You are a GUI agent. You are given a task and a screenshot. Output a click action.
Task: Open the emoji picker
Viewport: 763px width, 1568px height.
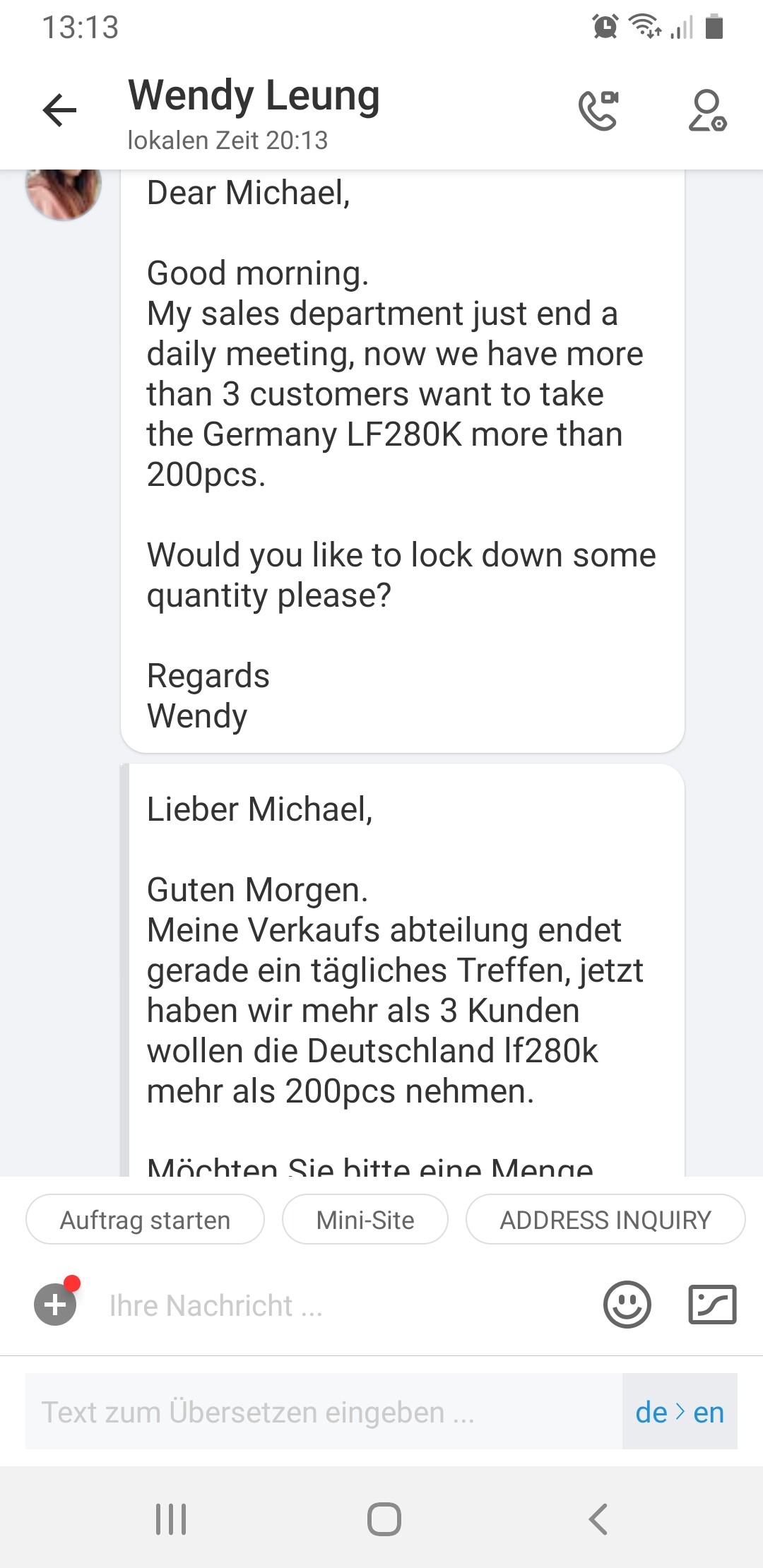point(627,1304)
